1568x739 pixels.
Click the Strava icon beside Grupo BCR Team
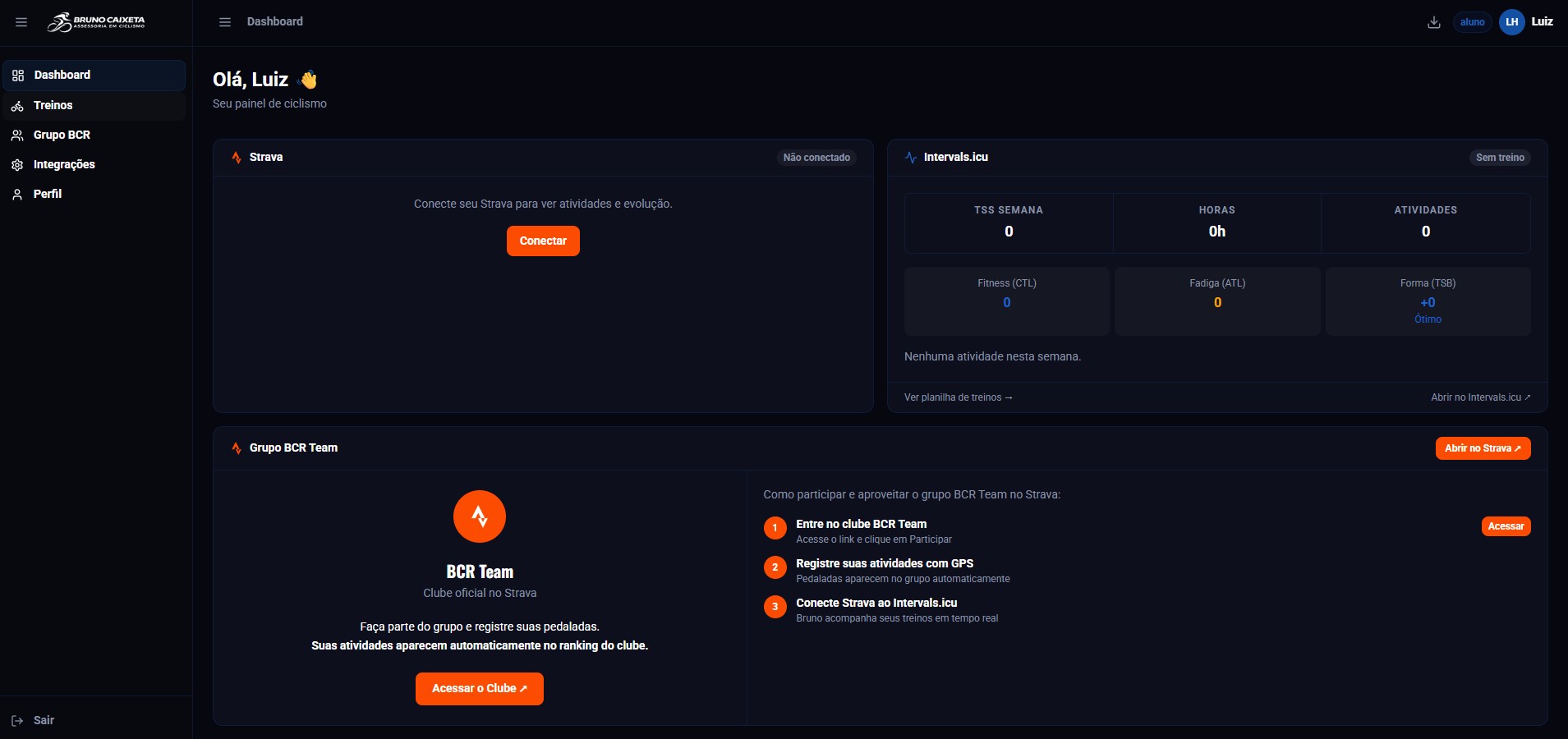pyautogui.click(x=237, y=448)
